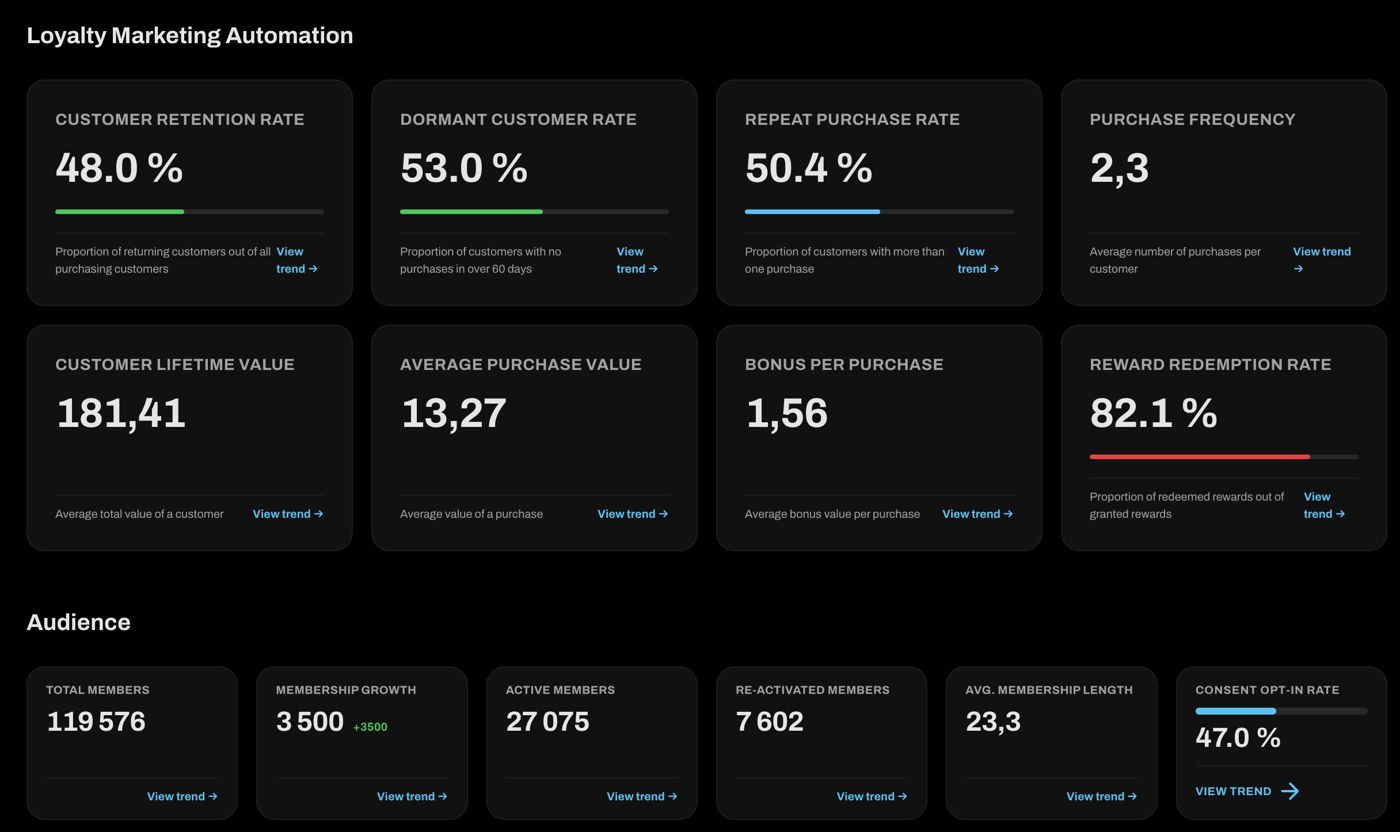Click the blue Repeat Purchase Rate progress bar

[879, 212]
